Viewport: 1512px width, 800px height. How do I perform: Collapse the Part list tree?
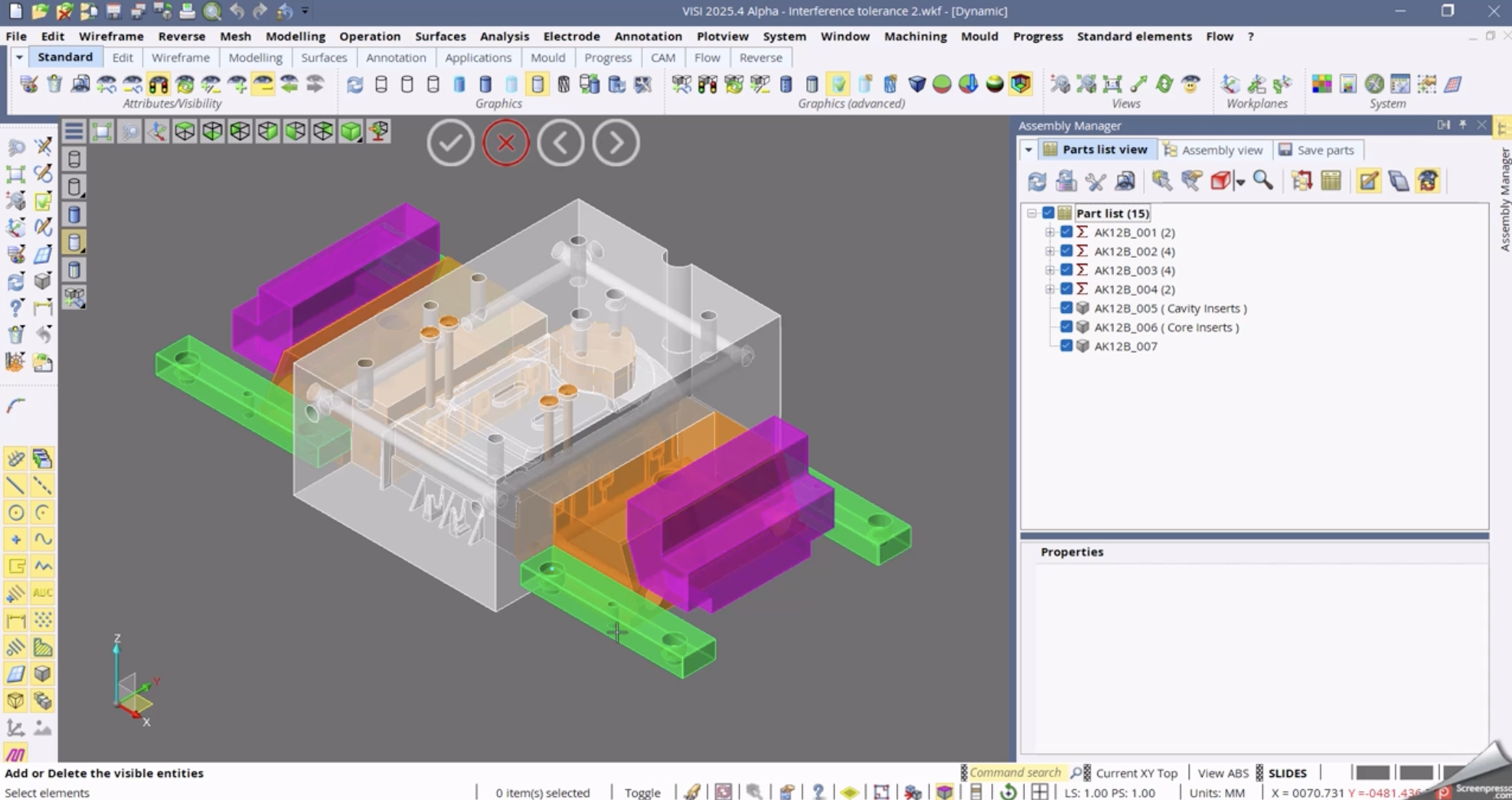point(1030,212)
